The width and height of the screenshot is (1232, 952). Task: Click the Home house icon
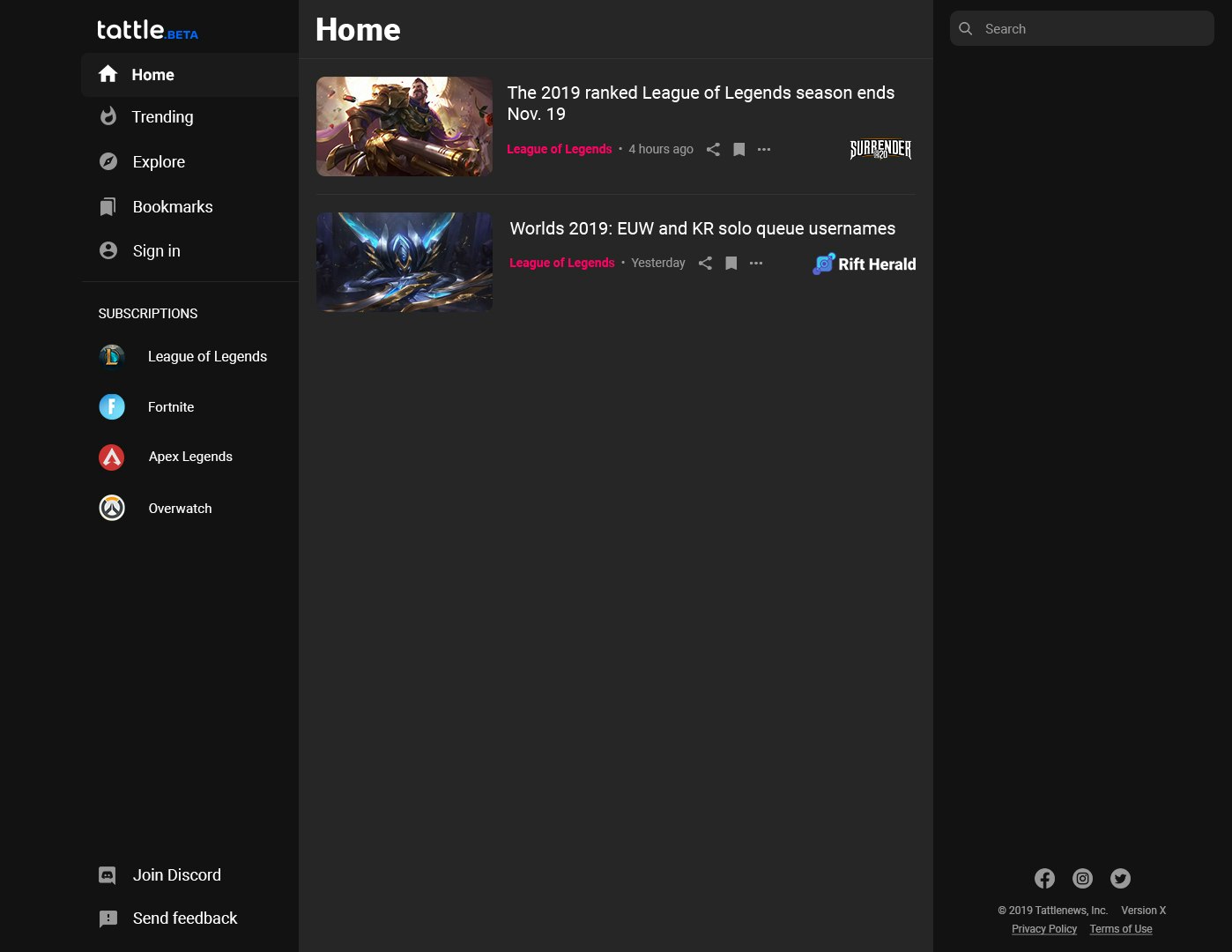click(x=108, y=74)
